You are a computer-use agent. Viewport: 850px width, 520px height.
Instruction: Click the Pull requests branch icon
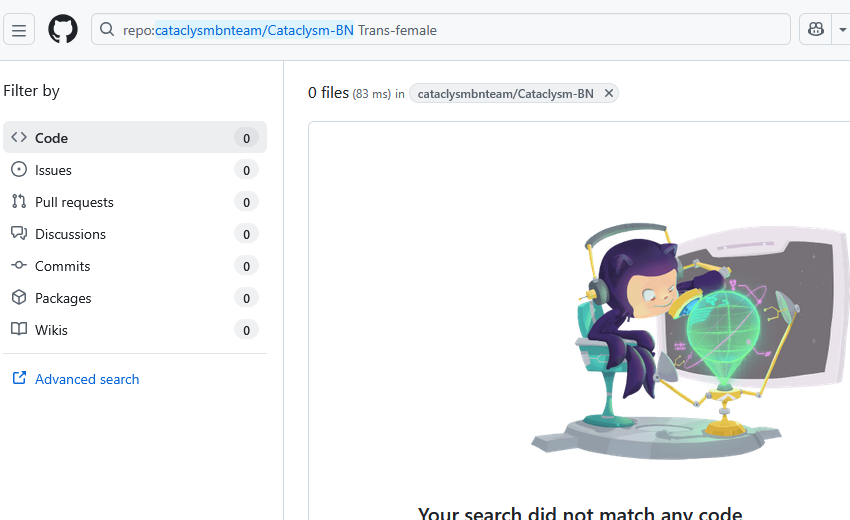(x=19, y=201)
